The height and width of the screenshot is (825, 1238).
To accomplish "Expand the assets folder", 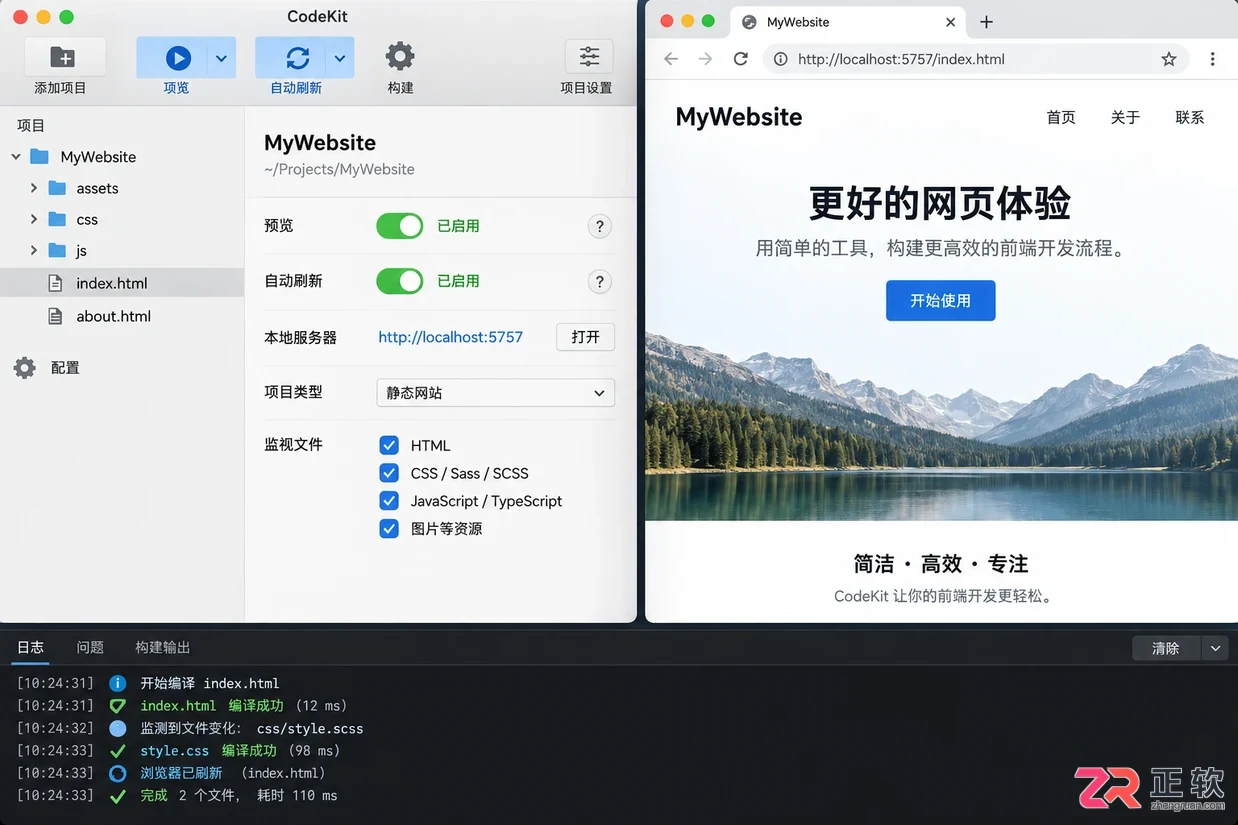I will coord(33,188).
